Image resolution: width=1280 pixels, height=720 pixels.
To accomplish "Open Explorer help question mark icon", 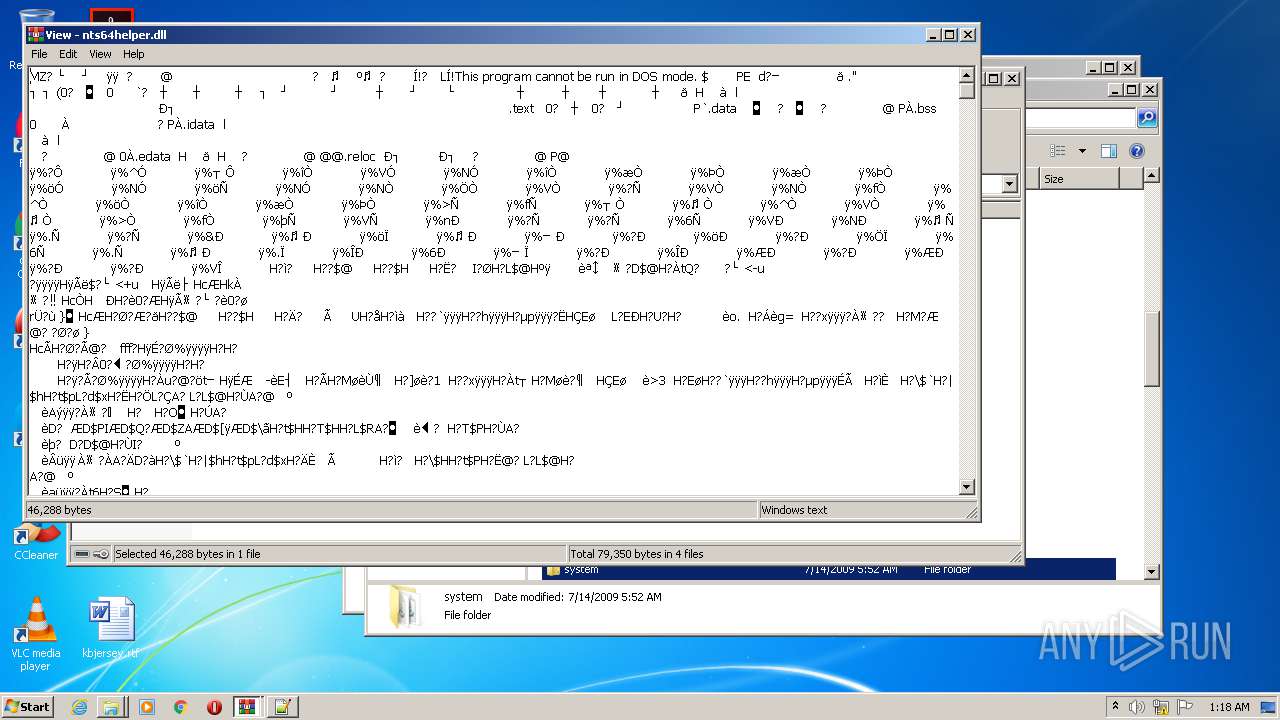I will pos(1137,151).
